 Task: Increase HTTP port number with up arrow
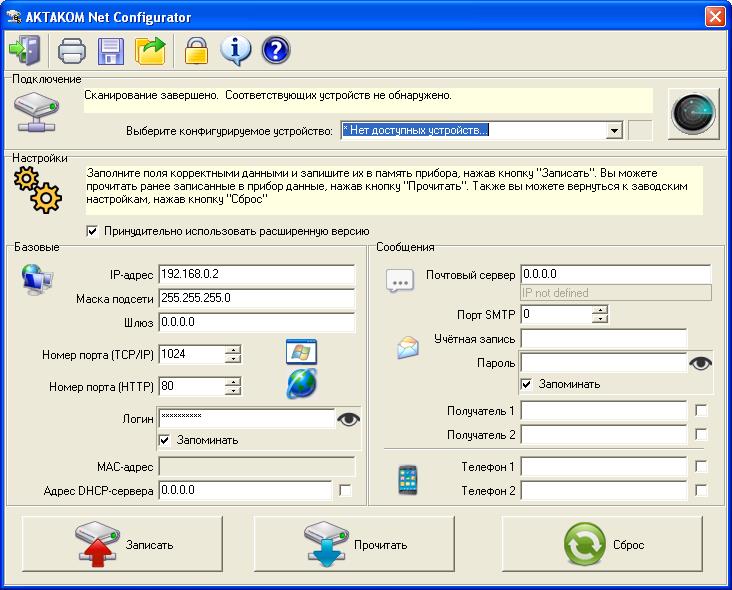coord(233,381)
